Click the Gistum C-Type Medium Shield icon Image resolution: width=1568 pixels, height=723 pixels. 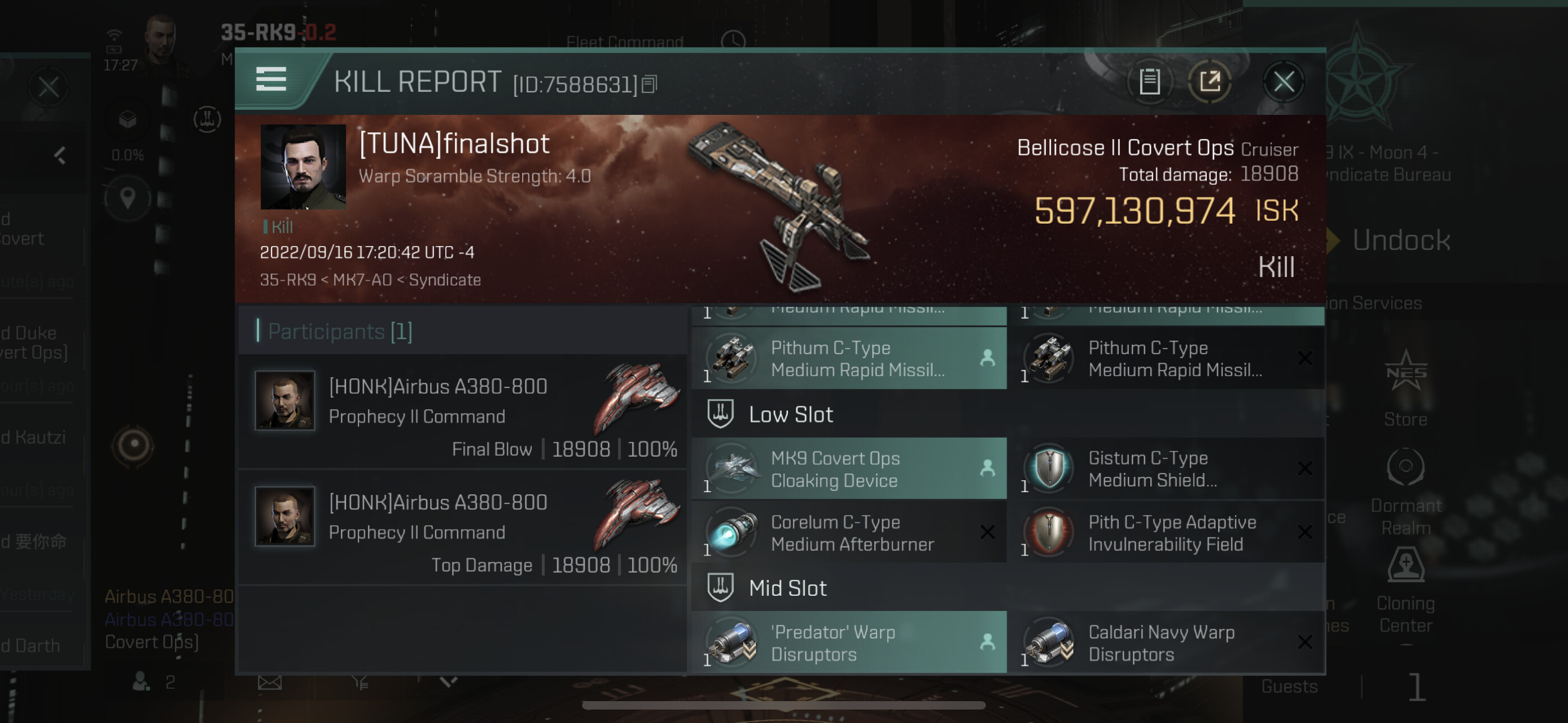pyautogui.click(x=1049, y=469)
